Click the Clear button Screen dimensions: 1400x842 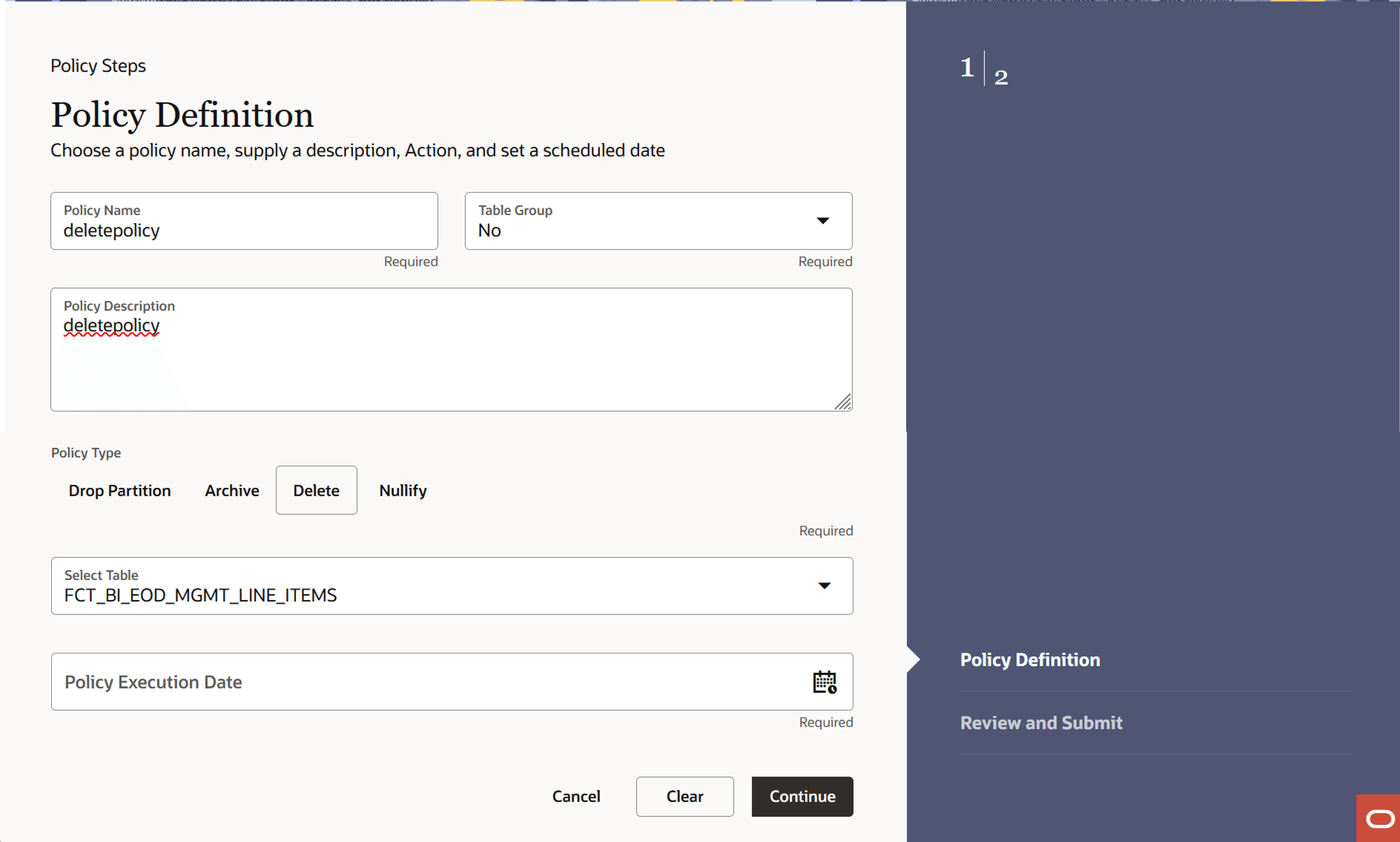coord(684,796)
